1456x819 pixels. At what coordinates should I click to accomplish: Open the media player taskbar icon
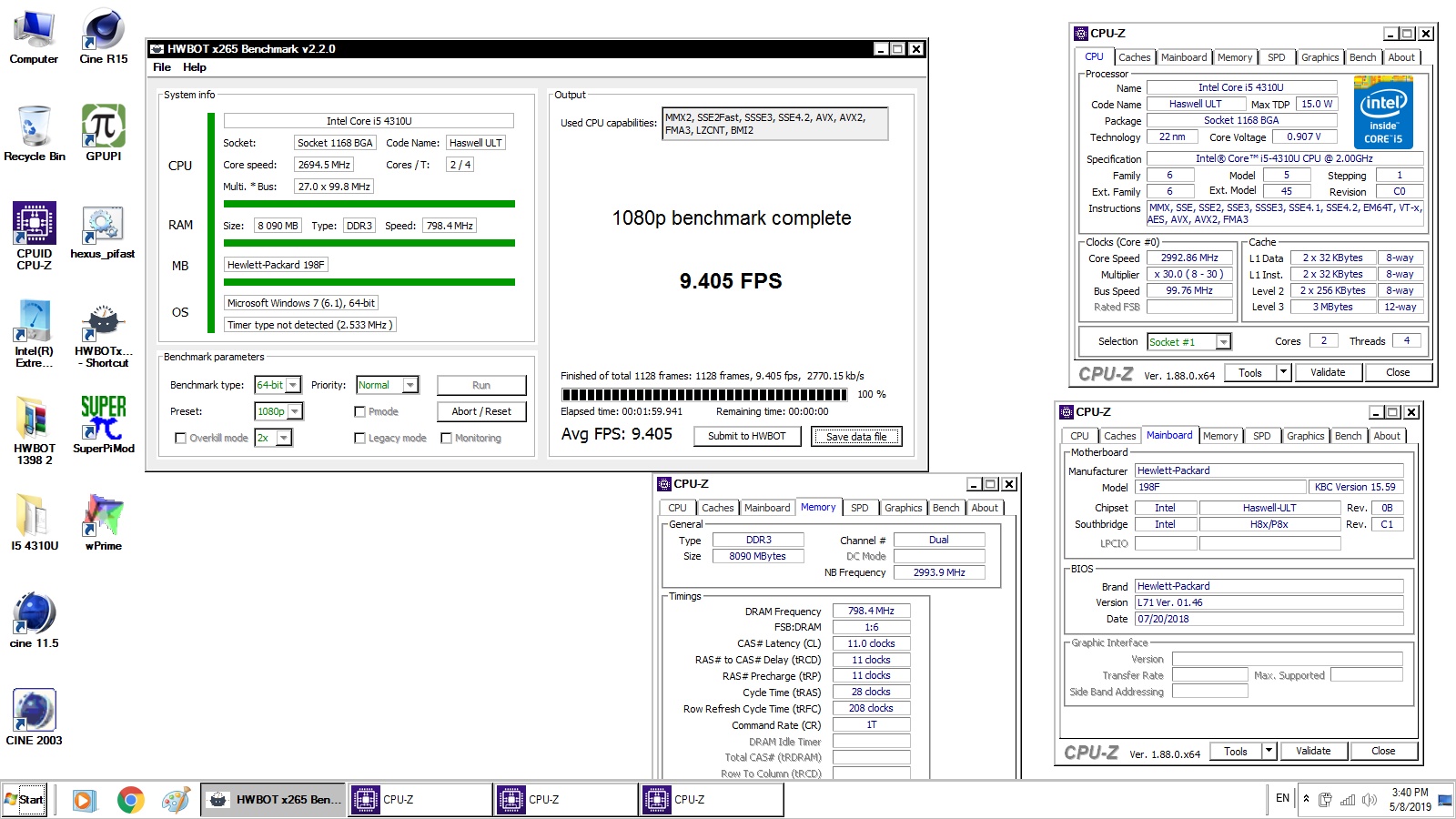click(x=83, y=800)
